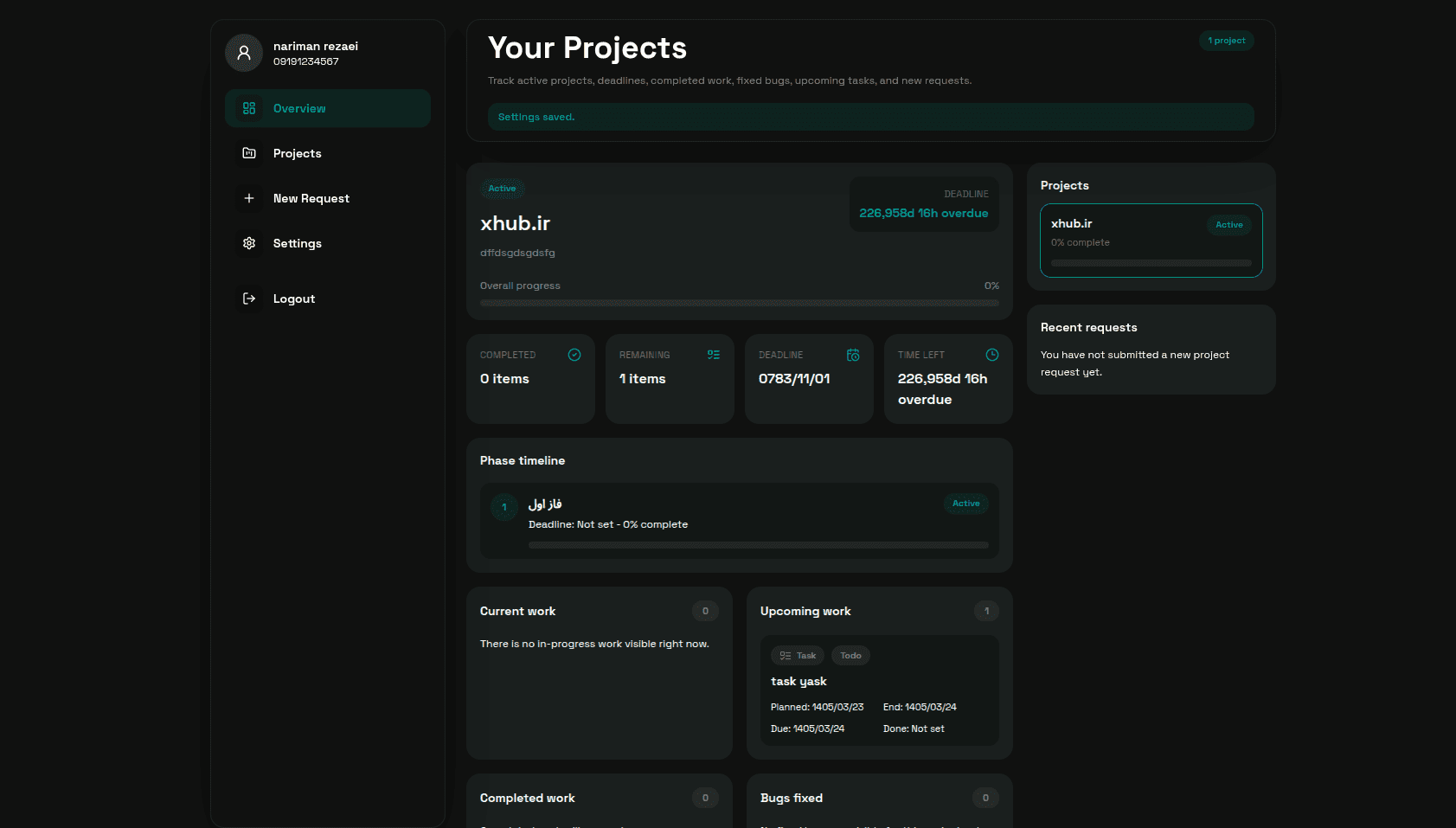Click the user avatar icon
1456x828 pixels.
(244, 53)
